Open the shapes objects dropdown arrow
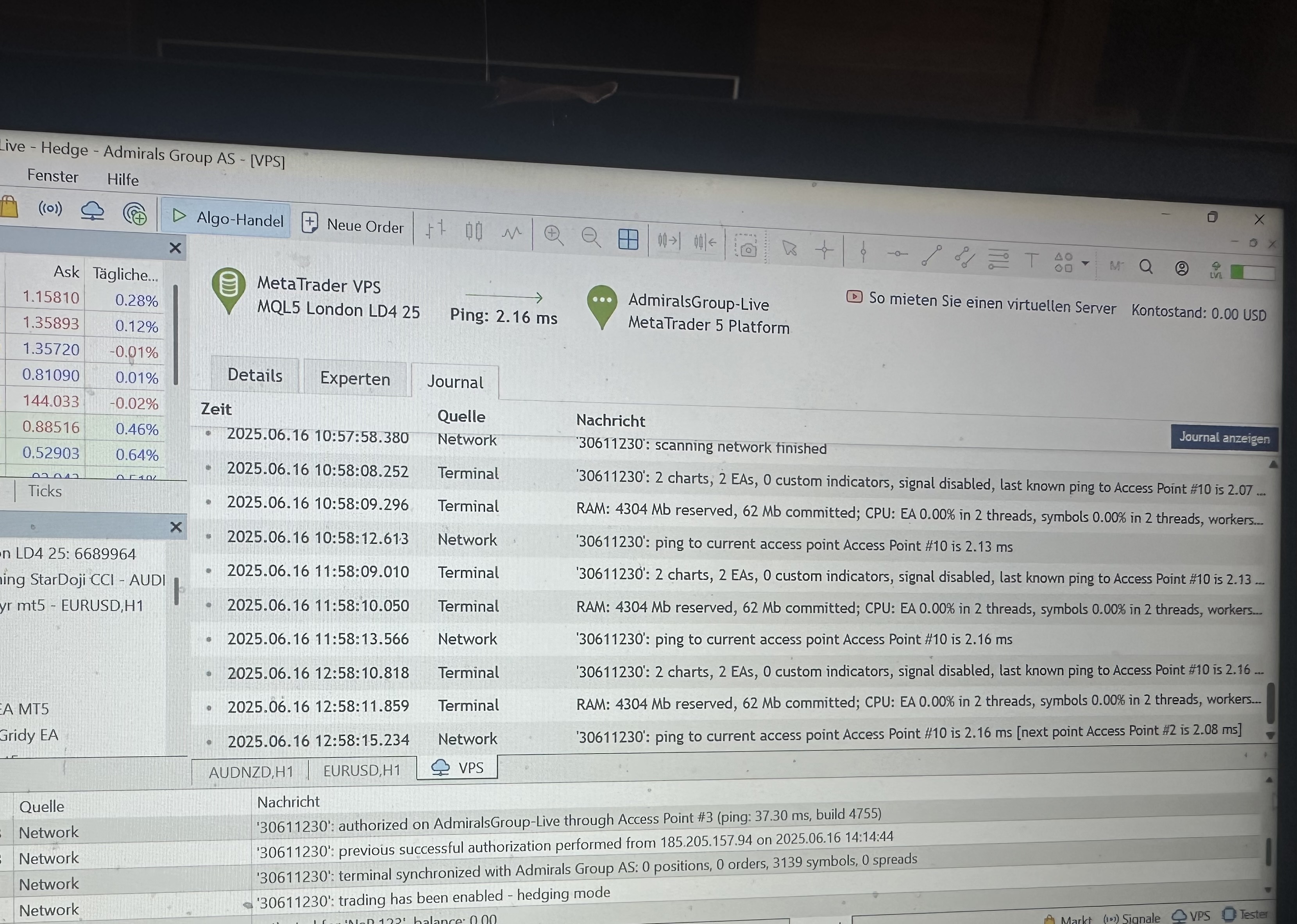The height and width of the screenshot is (924, 1297). click(1085, 263)
